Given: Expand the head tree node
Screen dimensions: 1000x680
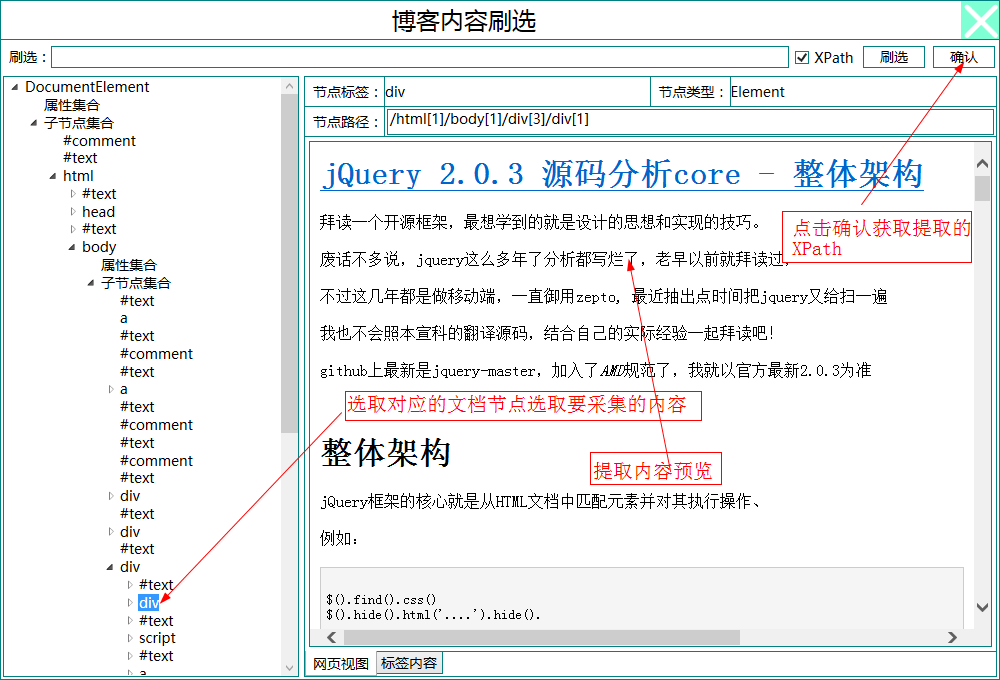Looking at the screenshot, I should click(x=73, y=212).
